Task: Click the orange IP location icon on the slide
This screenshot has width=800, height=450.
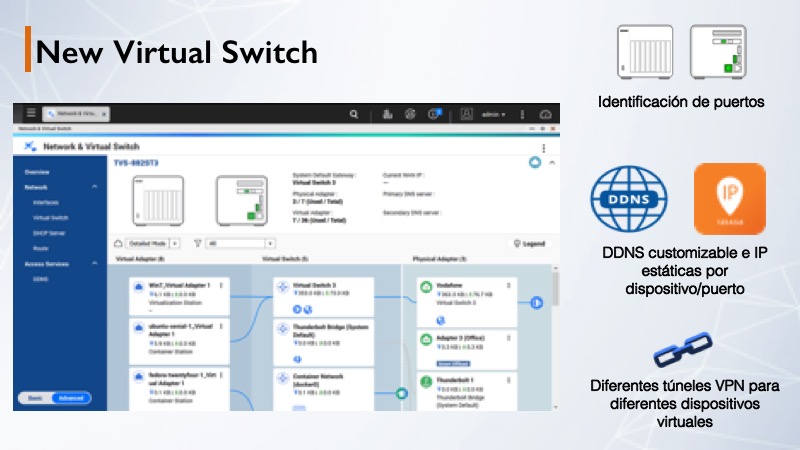Action: 730,199
